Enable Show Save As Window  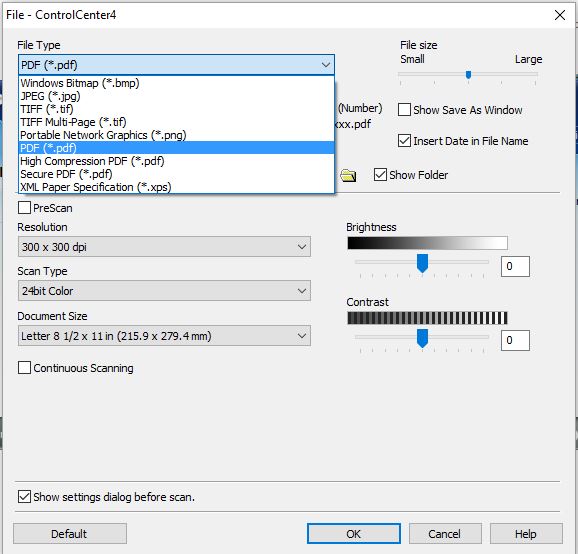point(404,110)
